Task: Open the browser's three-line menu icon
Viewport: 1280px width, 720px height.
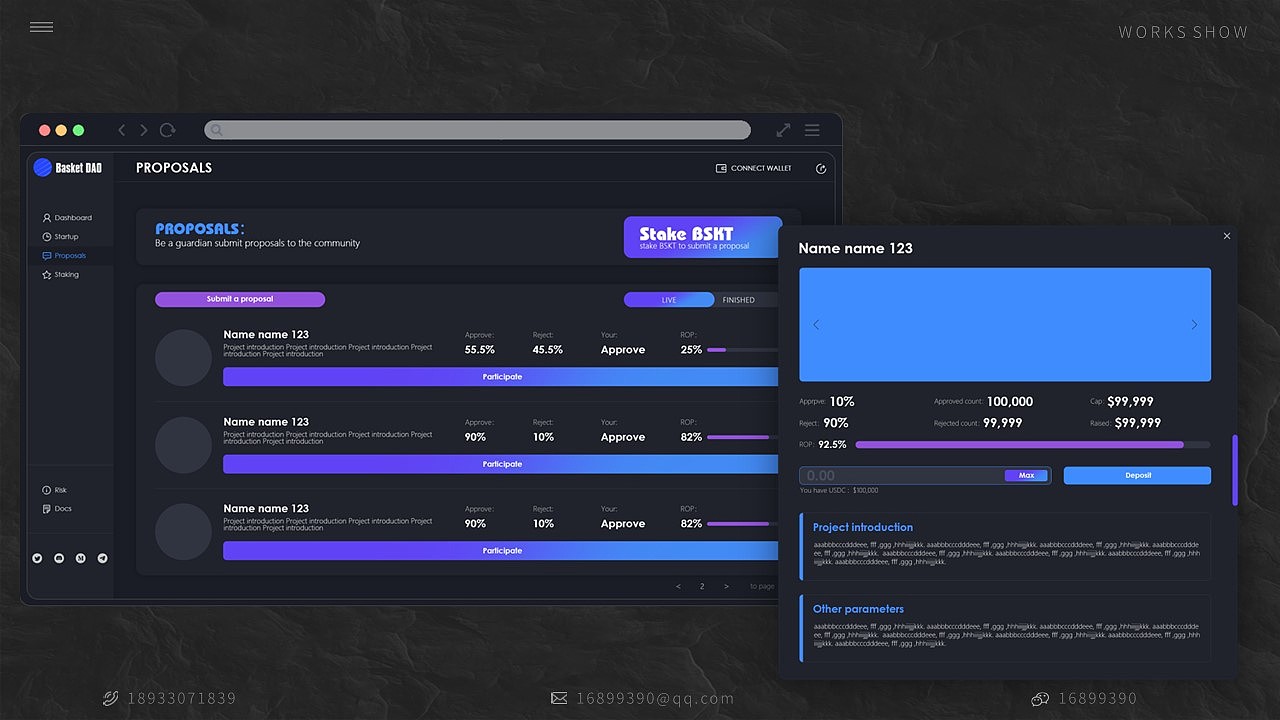Action: (x=812, y=130)
